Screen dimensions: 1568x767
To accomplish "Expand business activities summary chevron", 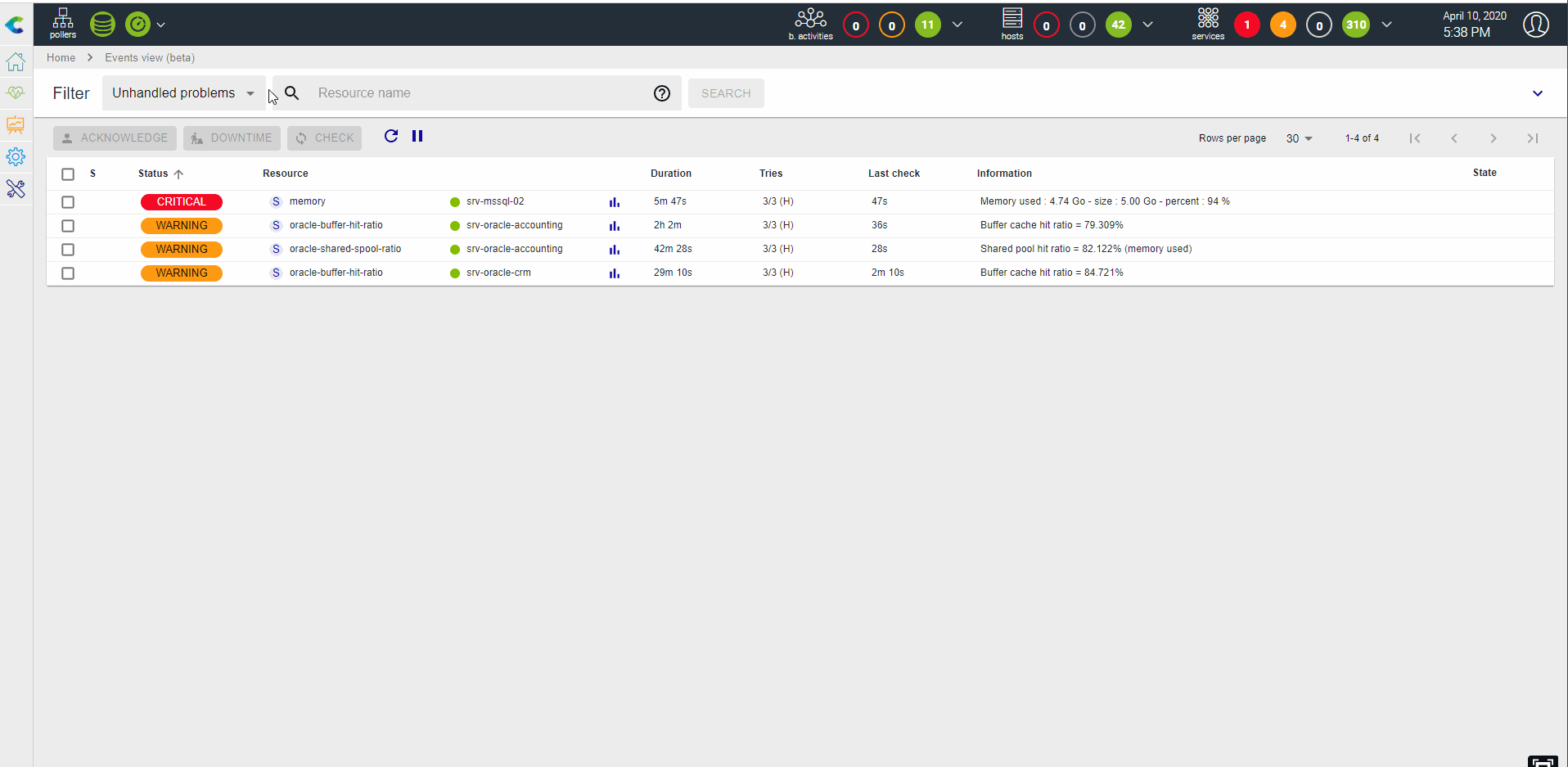I will 957,25.
